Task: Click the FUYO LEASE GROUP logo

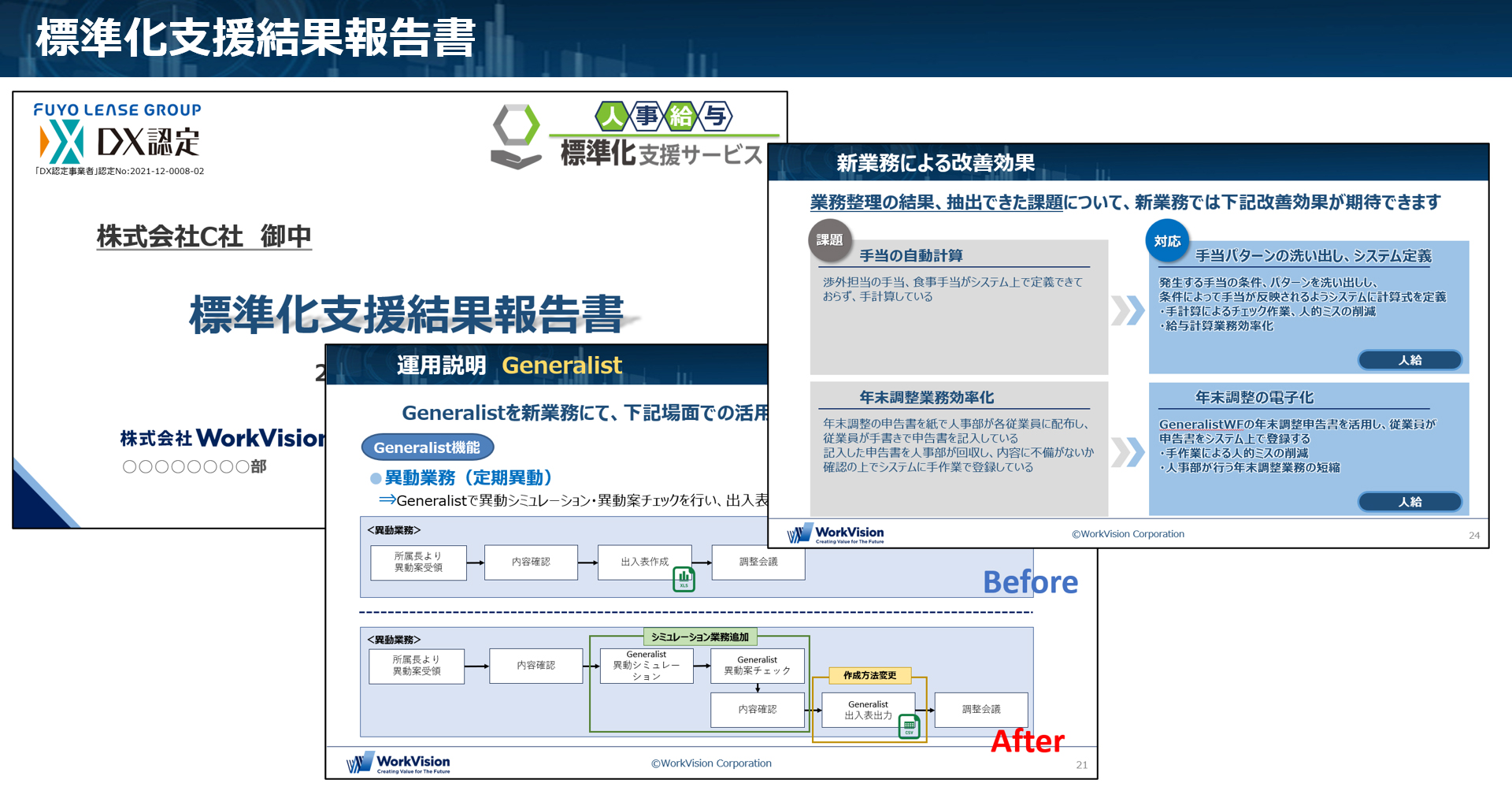Action: [x=117, y=110]
